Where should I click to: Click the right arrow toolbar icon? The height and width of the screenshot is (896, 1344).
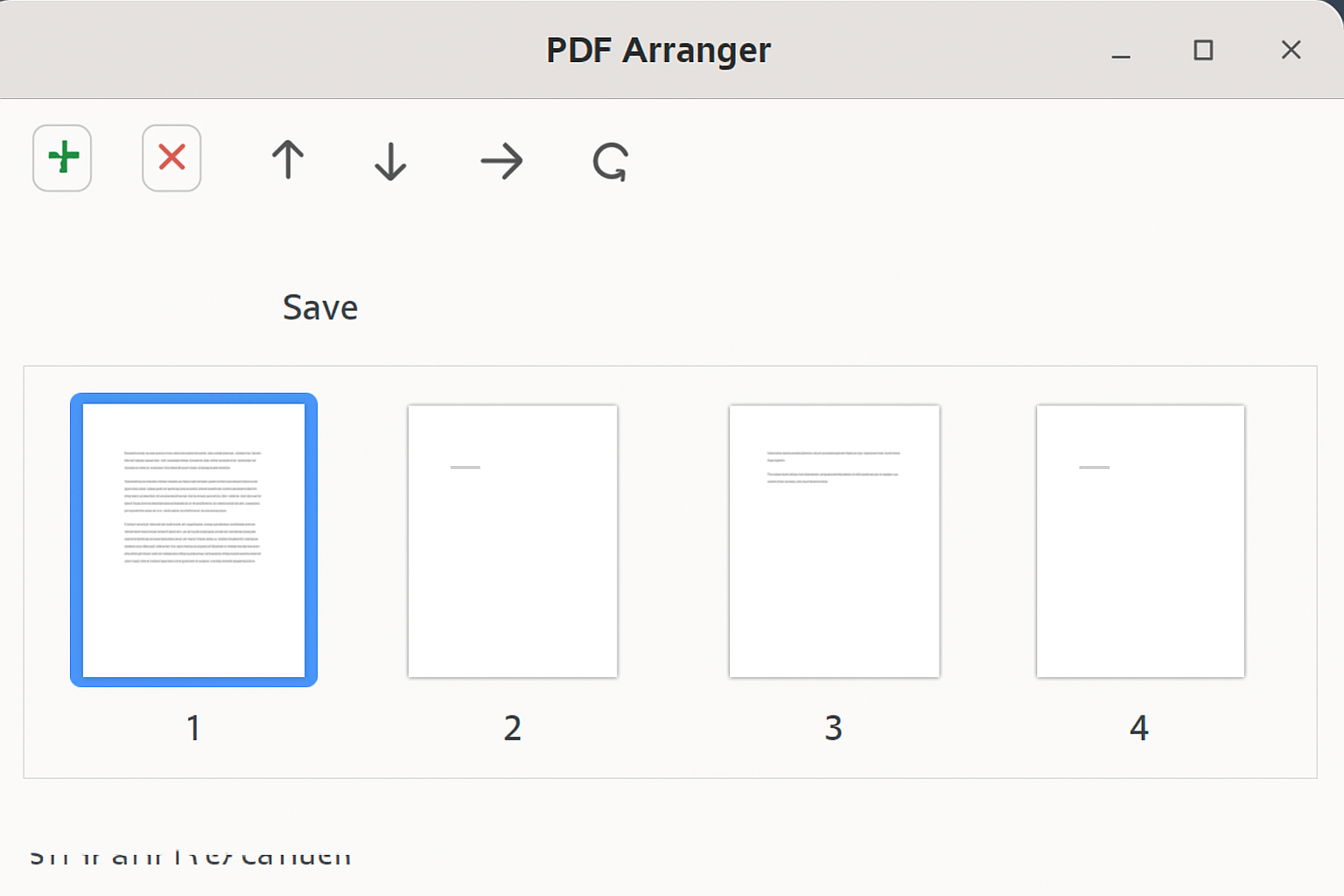[501, 161]
